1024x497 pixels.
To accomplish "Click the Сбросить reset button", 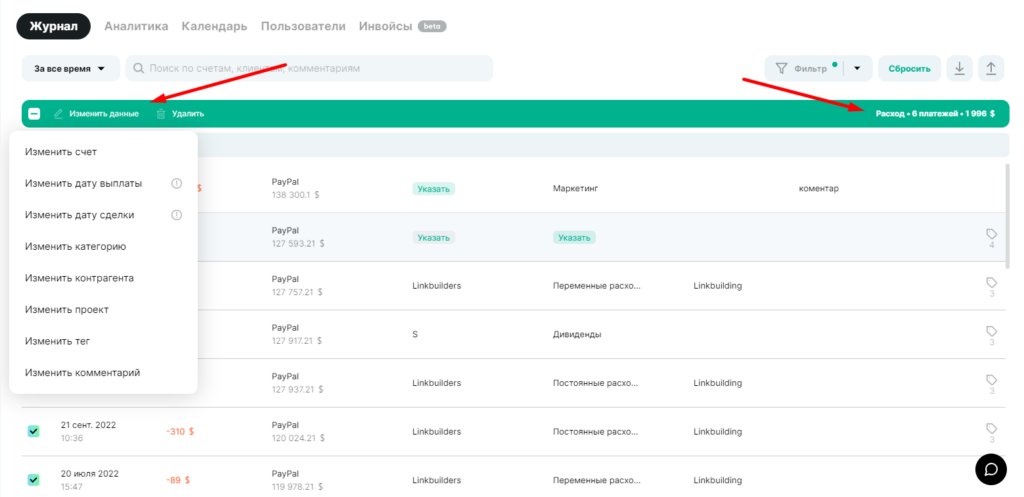I will [909, 69].
